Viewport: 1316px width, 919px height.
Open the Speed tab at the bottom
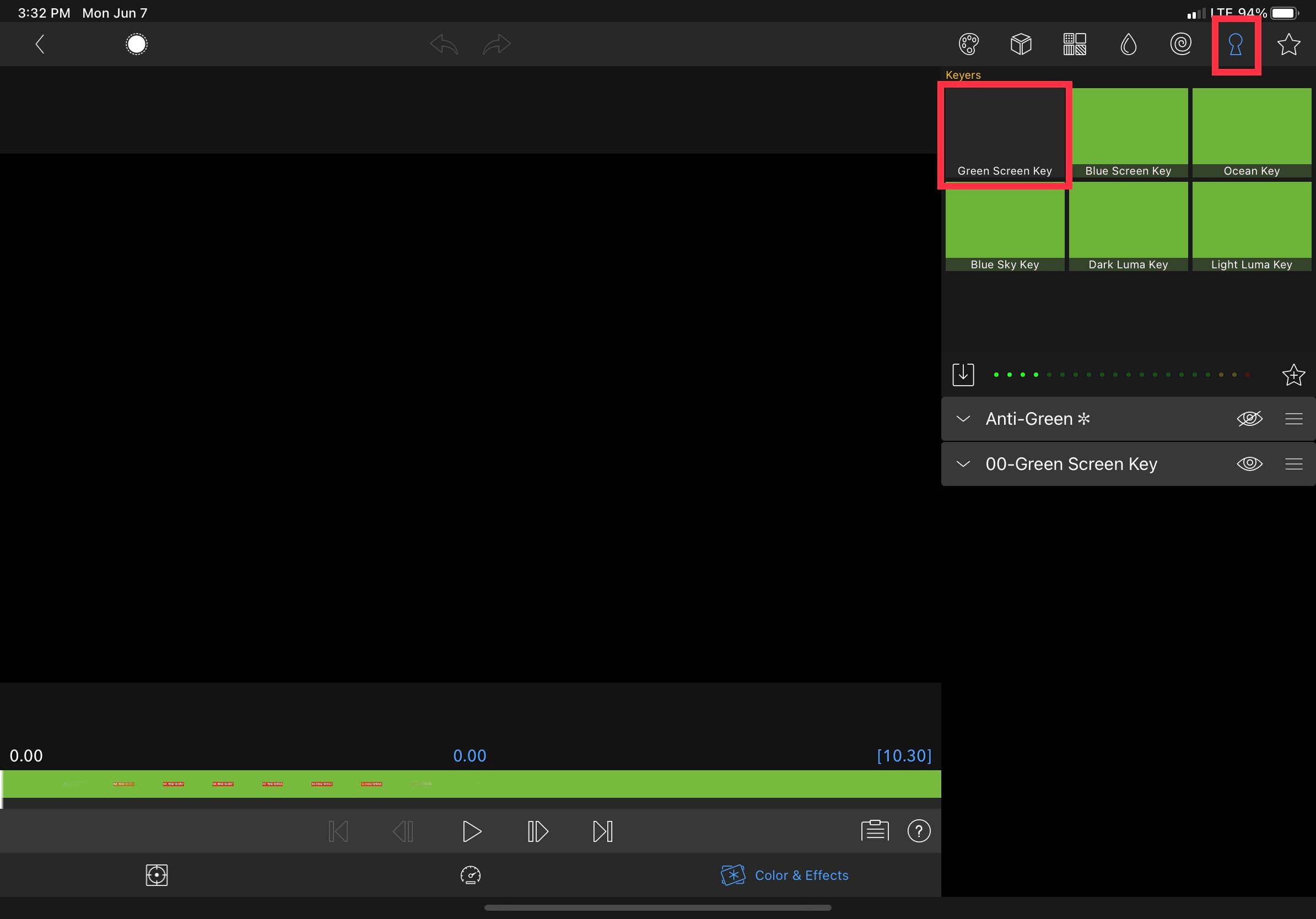pyautogui.click(x=470, y=875)
